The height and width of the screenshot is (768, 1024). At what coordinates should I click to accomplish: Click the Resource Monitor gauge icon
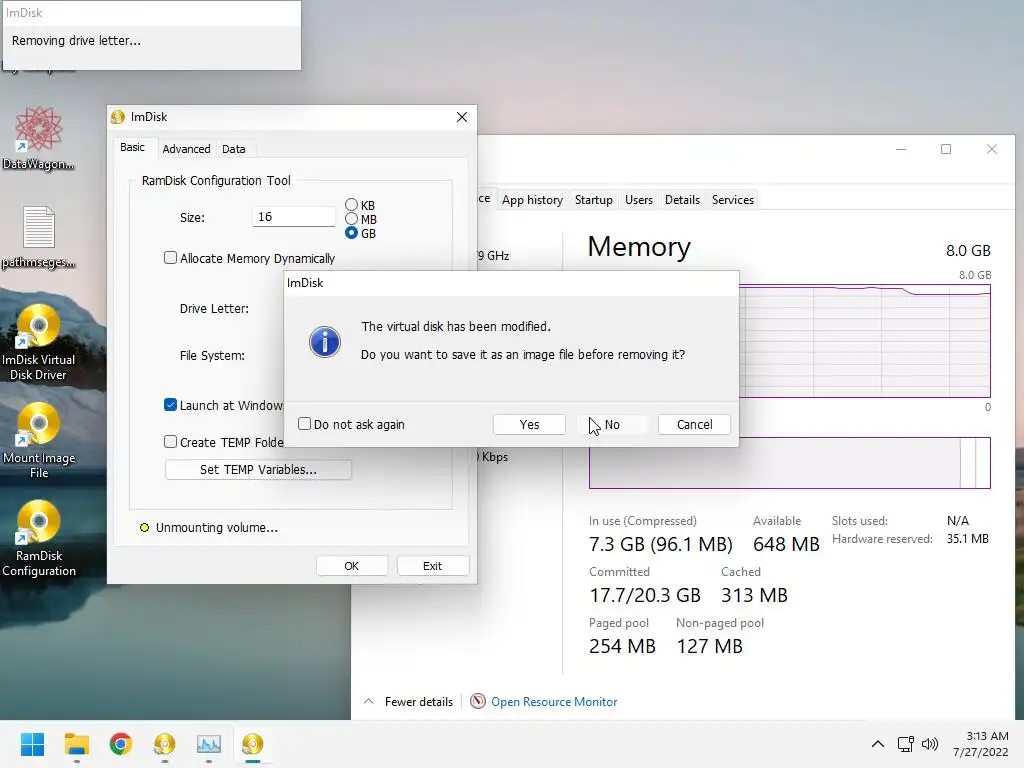point(478,701)
